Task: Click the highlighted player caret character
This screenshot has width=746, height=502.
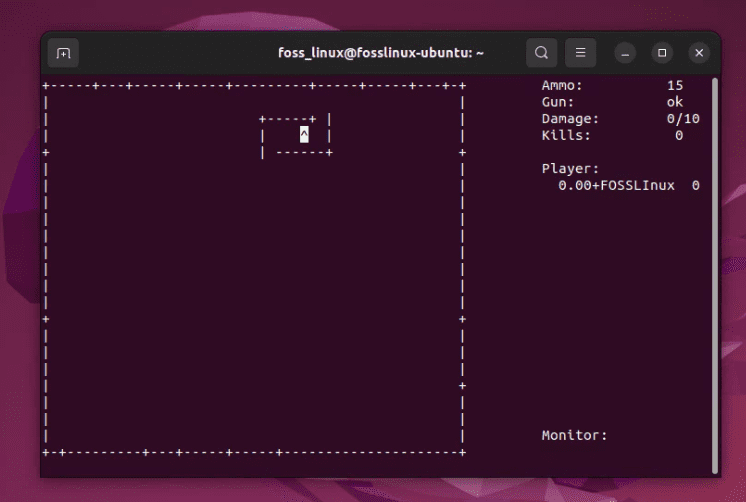Action: [304, 135]
